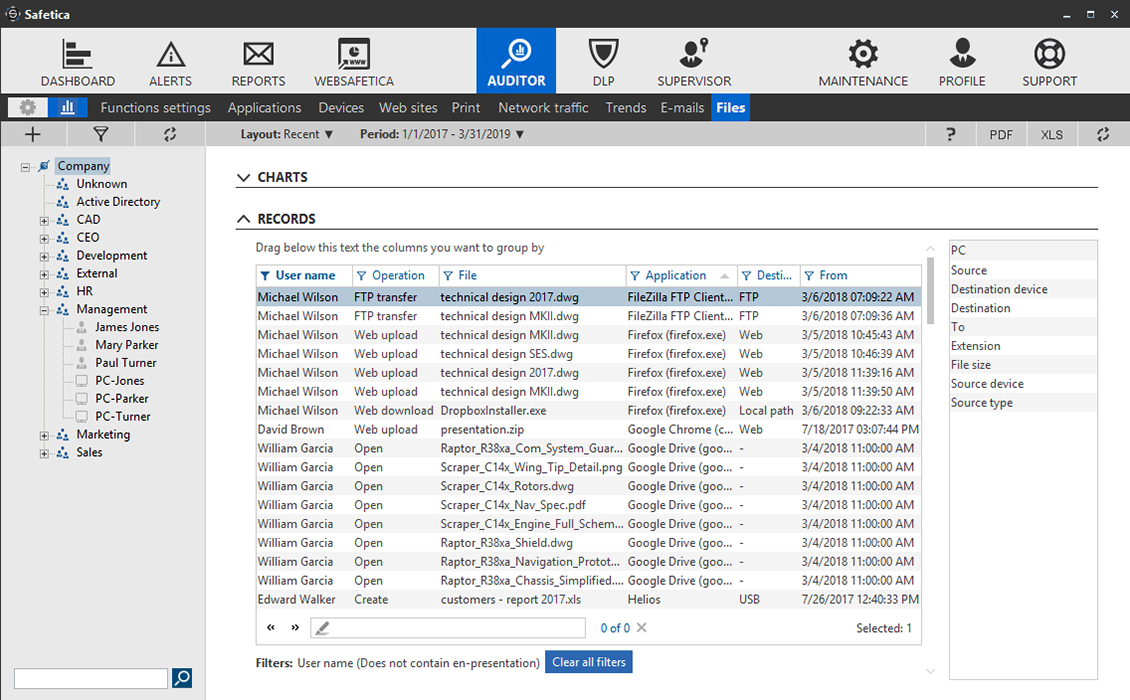Viewport: 1130px width, 700px height.
Task: Click the funnel filter icon above tree
Action: 100,134
